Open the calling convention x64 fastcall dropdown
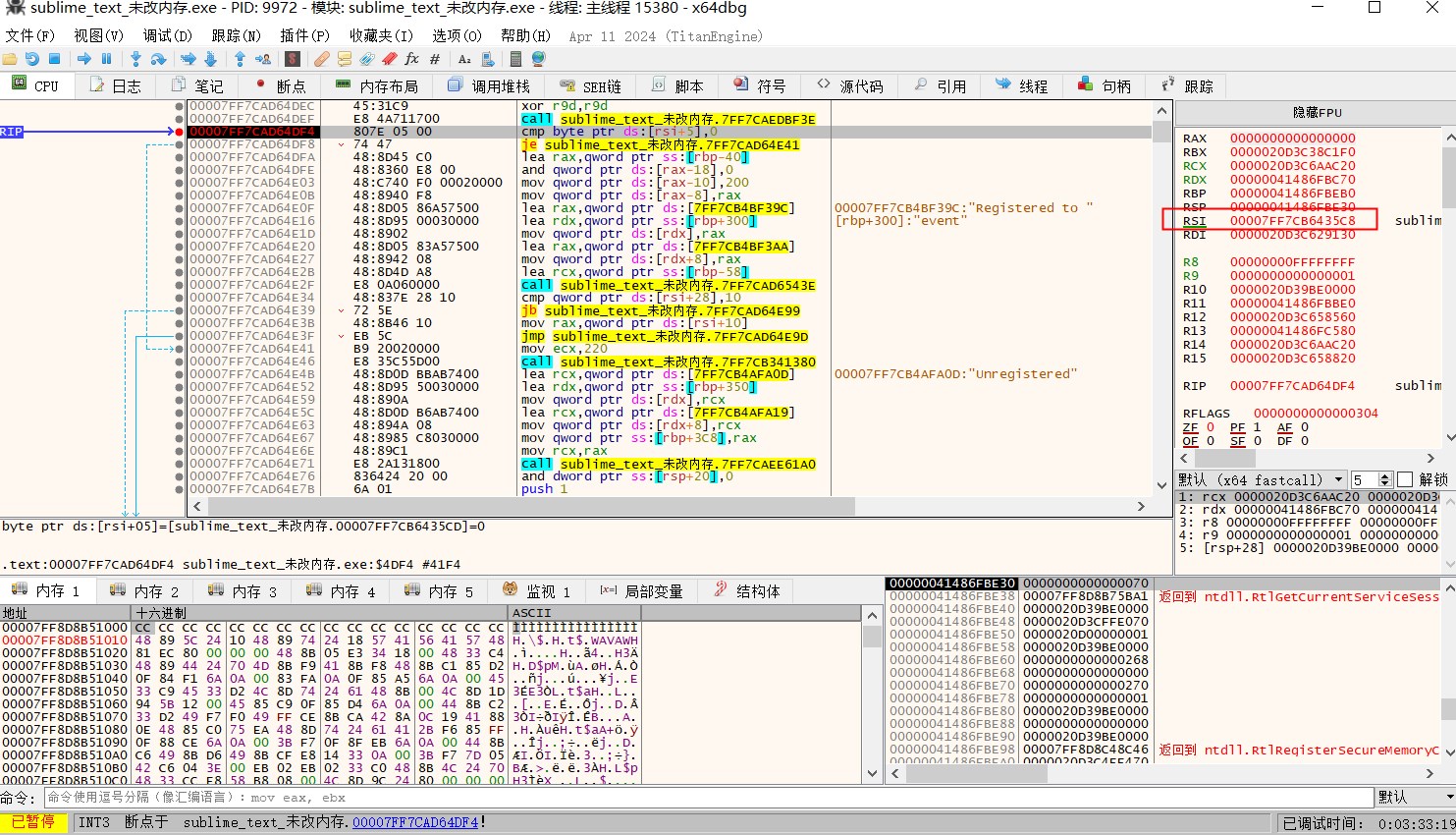1456x835 pixels. tap(1262, 479)
